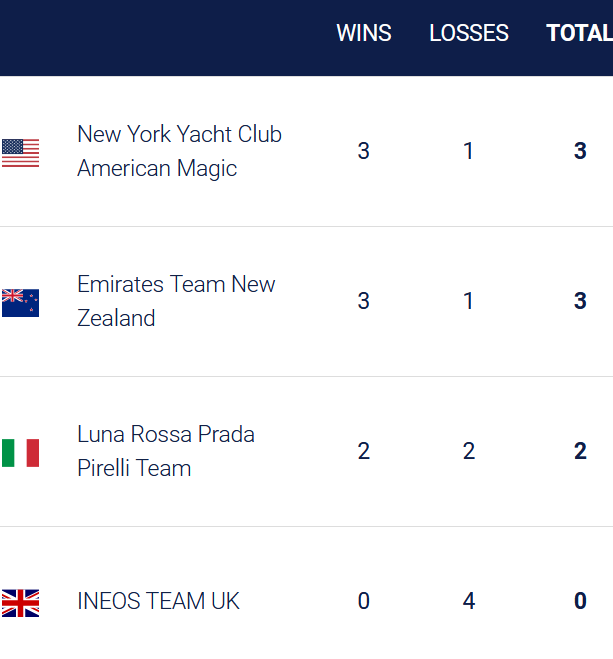Select the WINS column header
Viewport: 613px width, 659px height.
pos(364,33)
